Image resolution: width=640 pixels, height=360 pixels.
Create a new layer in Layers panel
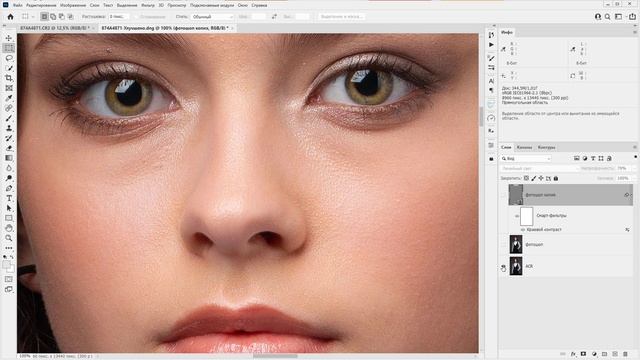[615, 354]
